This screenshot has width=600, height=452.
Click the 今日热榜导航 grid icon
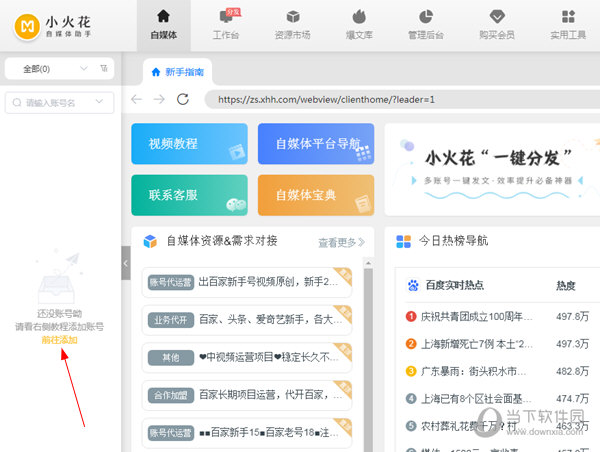point(403,242)
